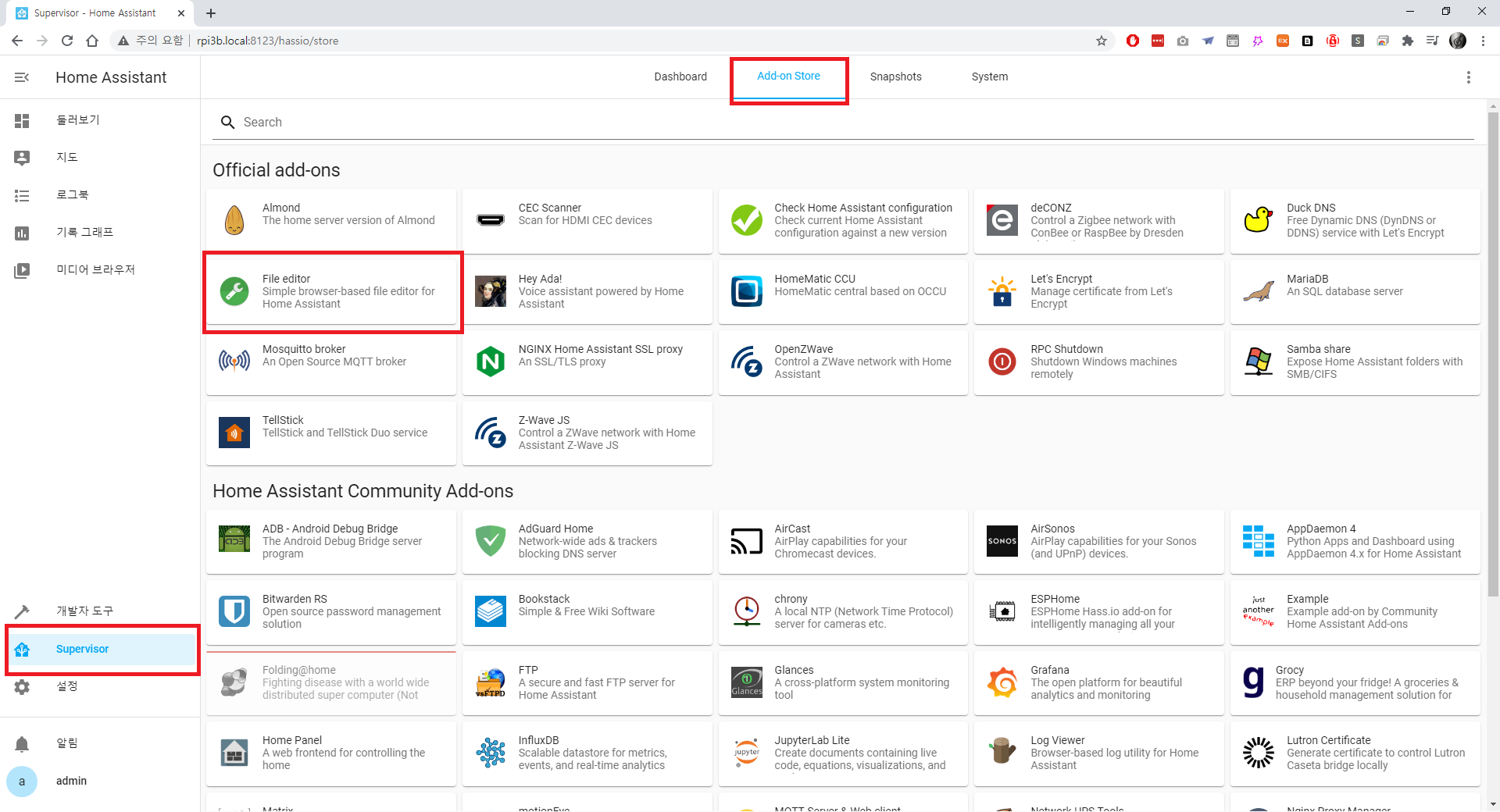Open the AirCast cast icon
The width and height of the screenshot is (1500, 812).
tap(747, 541)
